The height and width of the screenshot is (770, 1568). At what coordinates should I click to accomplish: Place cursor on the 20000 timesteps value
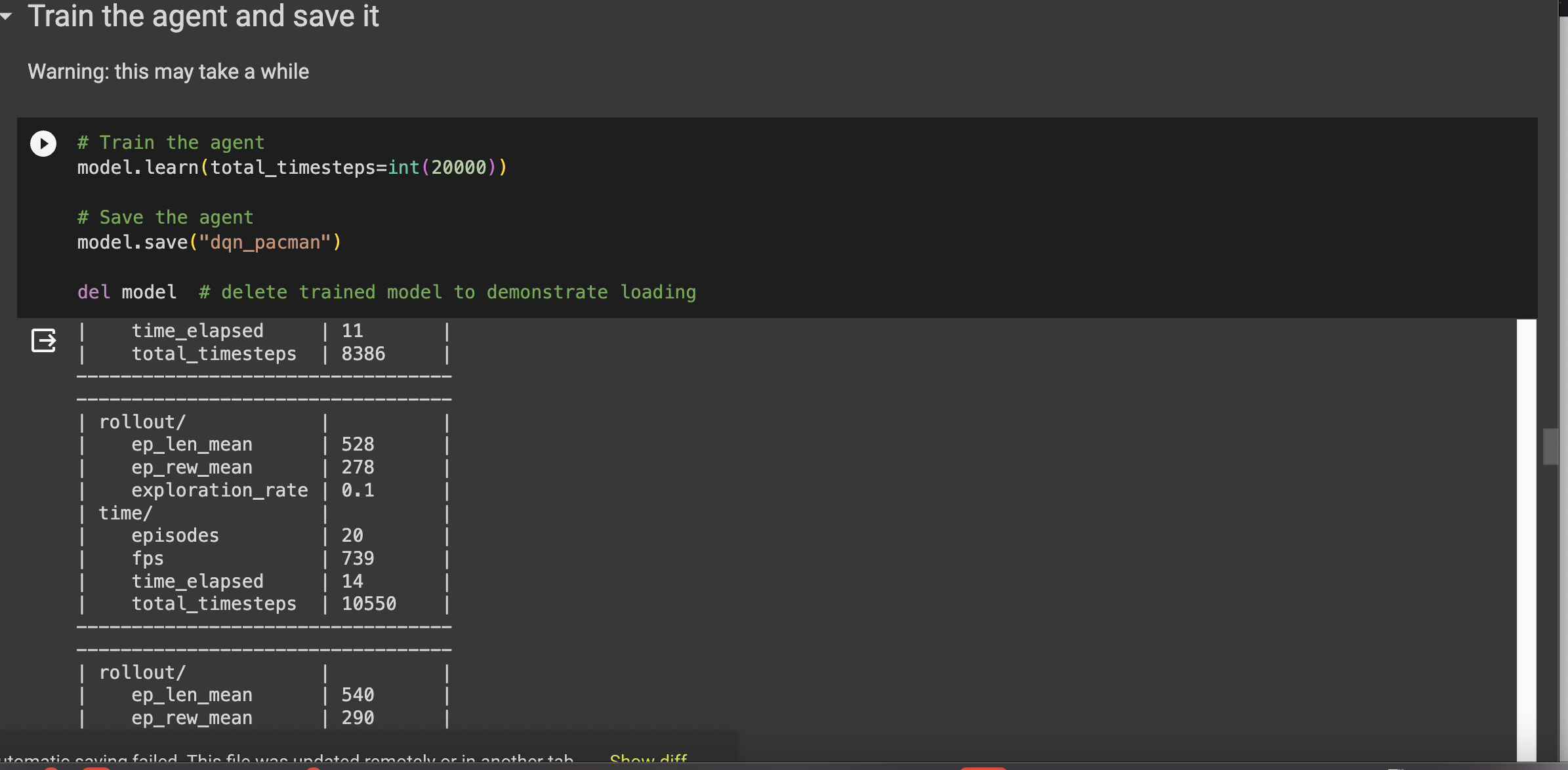tap(458, 168)
